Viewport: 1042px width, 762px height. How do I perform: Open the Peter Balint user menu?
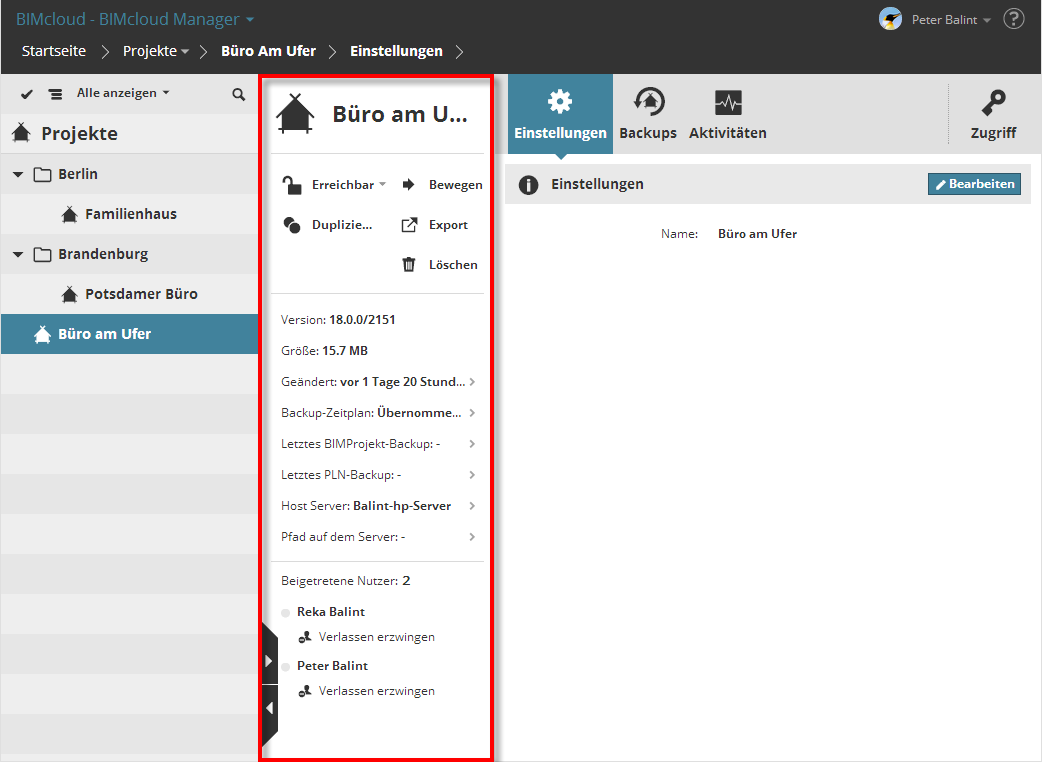coord(951,20)
